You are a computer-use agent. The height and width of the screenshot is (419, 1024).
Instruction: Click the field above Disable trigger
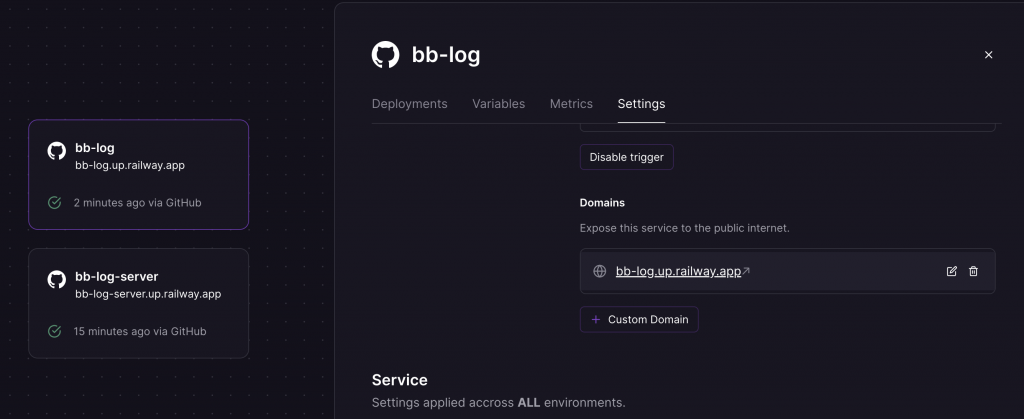point(787,126)
